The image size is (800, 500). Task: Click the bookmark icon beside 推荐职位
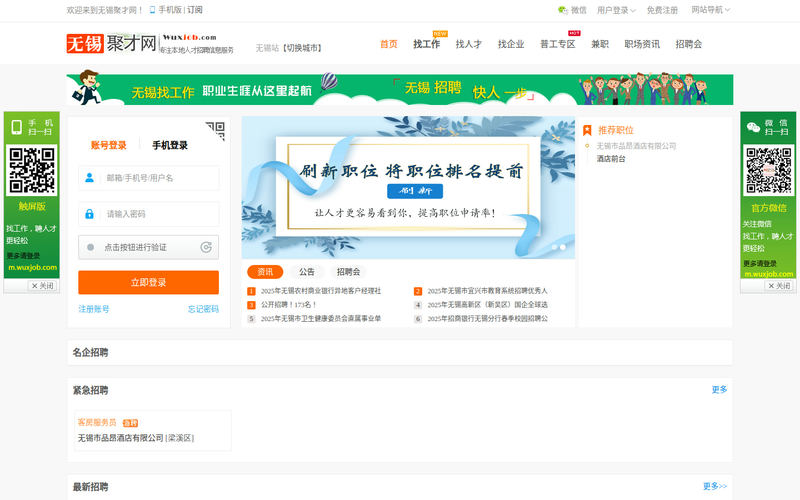[x=587, y=130]
